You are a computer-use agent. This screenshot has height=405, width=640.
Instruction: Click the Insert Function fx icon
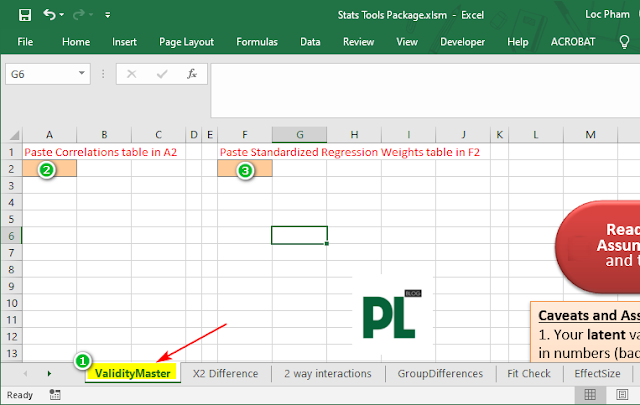[192, 73]
